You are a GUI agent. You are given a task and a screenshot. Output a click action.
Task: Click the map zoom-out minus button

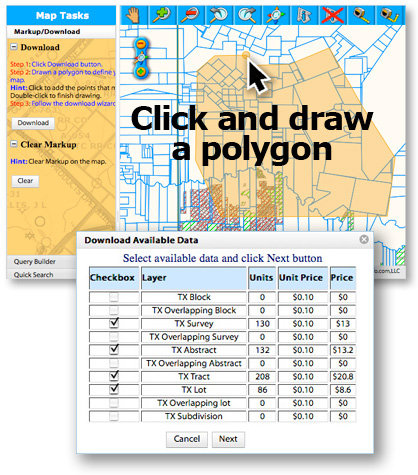[x=141, y=44]
